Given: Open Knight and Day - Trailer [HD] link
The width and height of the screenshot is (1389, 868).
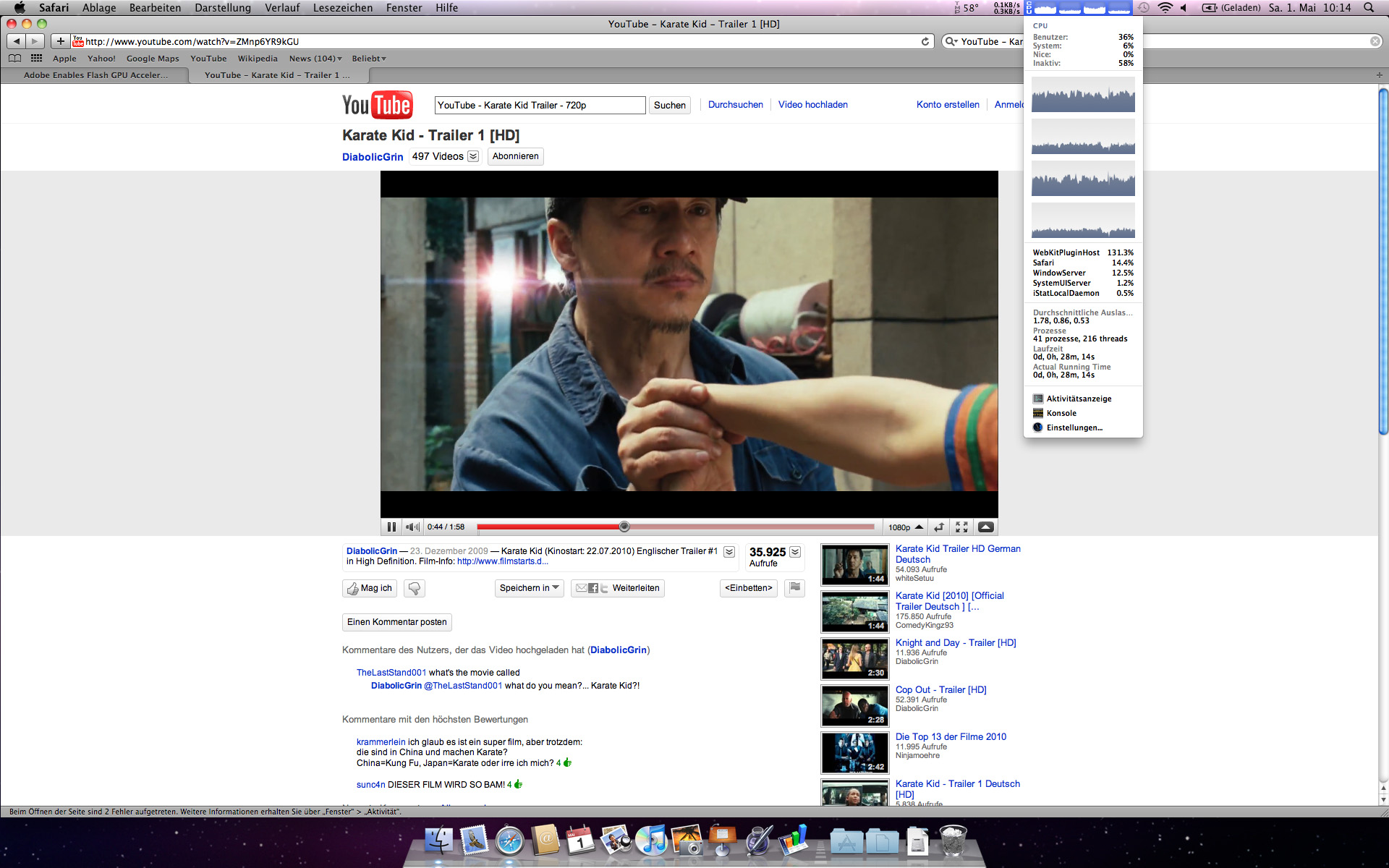Looking at the screenshot, I should [956, 642].
